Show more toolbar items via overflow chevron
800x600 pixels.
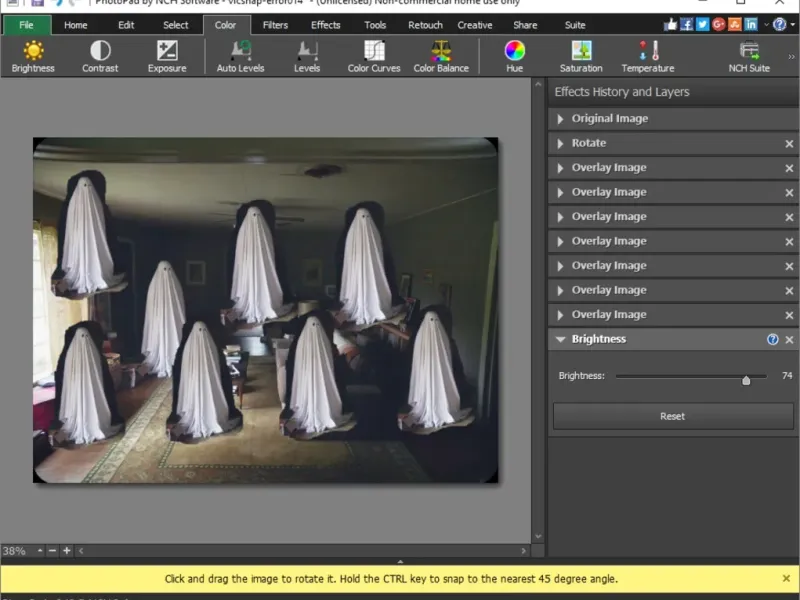point(791,57)
